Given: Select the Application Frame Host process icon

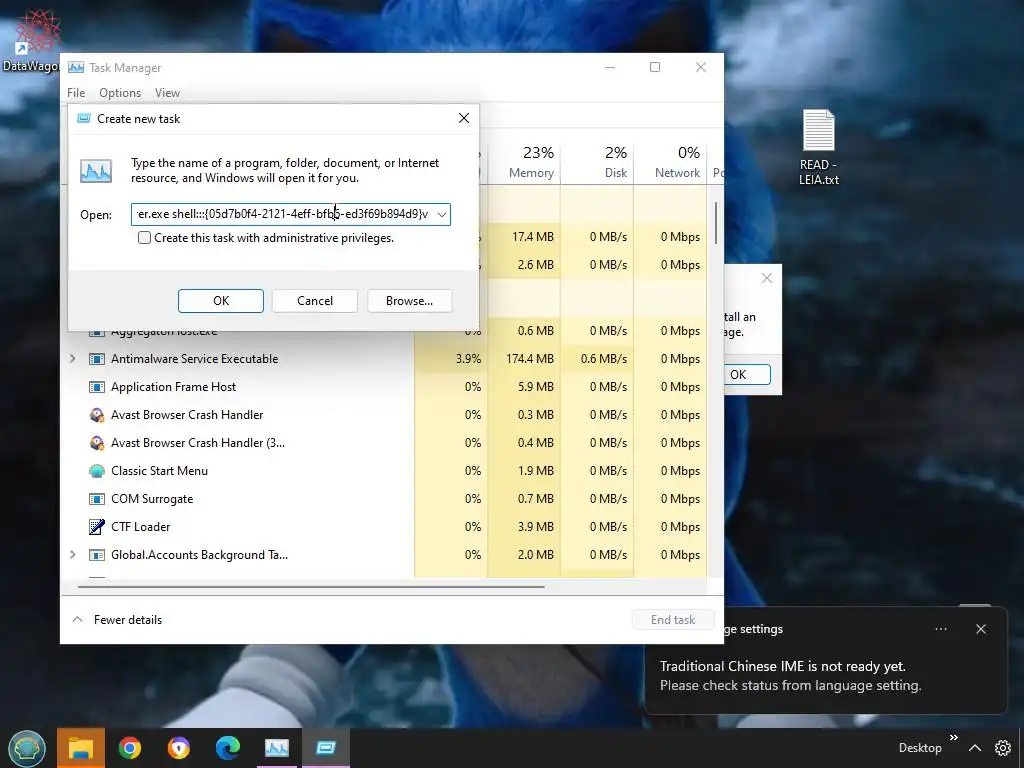Looking at the screenshot, I should [97, 387].
